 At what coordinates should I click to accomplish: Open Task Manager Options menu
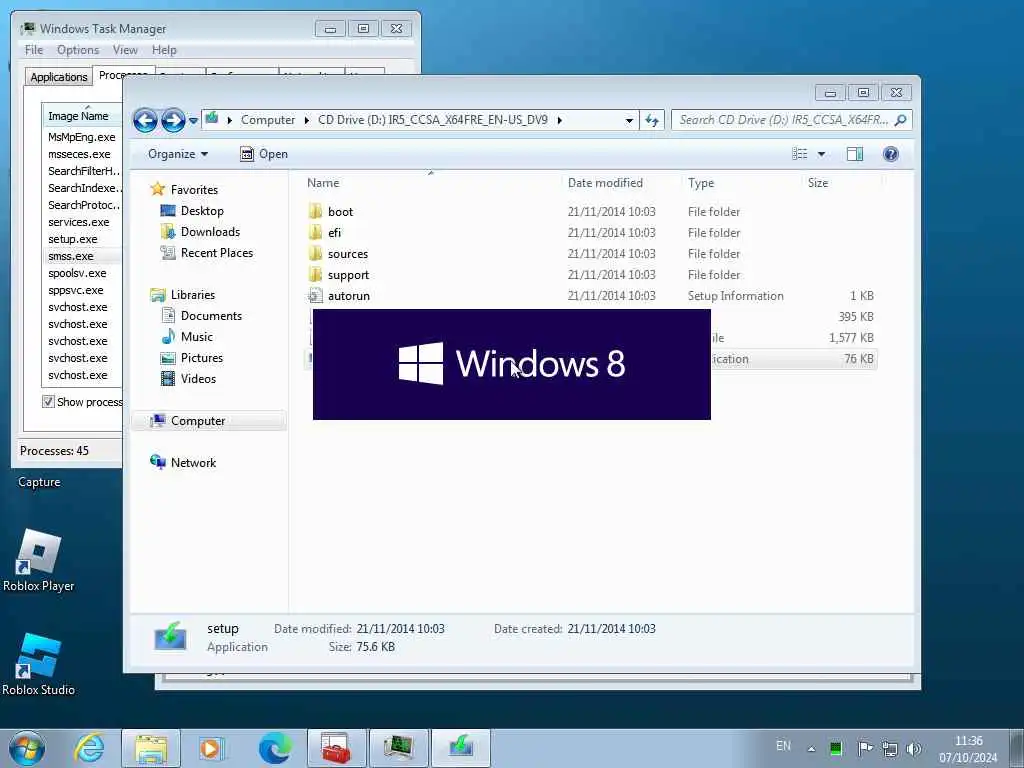point(78,50)
